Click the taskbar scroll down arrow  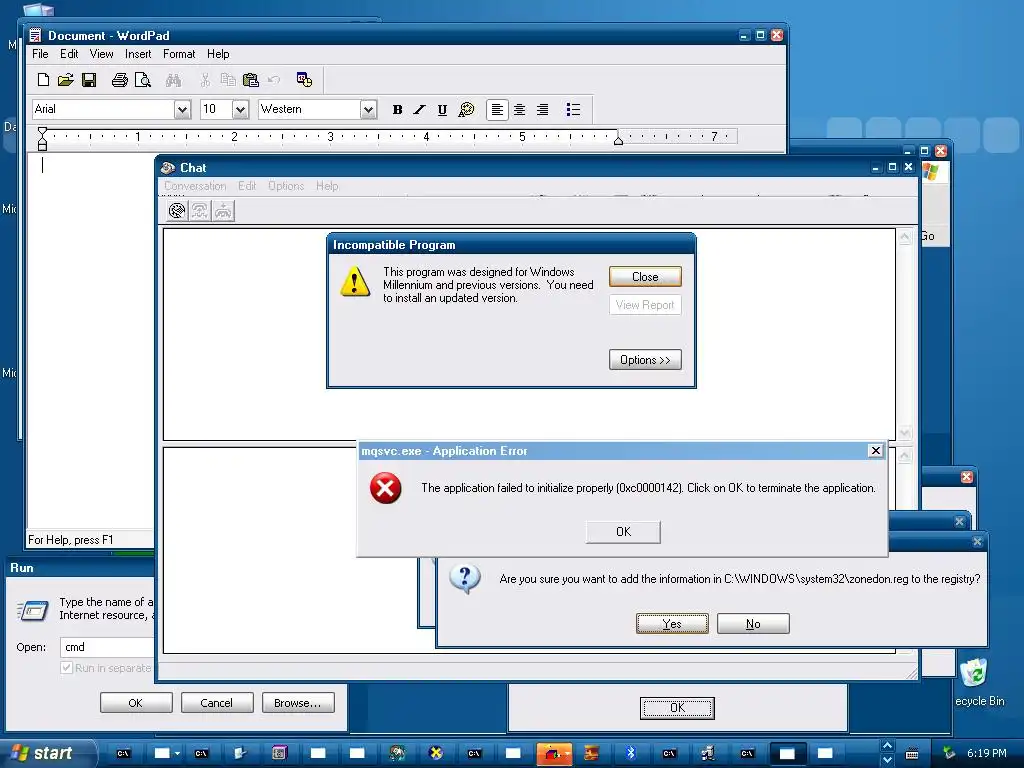(x=887, y=760)
